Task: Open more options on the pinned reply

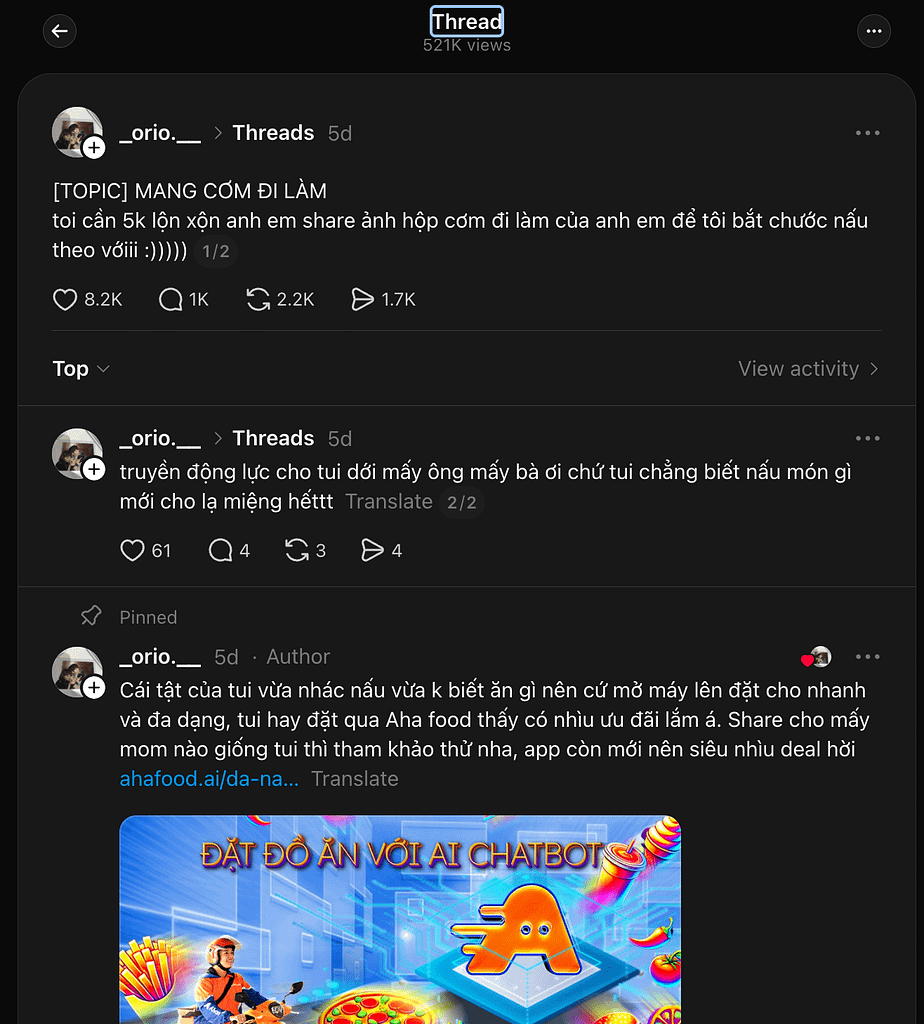Action: click(867, 657)
